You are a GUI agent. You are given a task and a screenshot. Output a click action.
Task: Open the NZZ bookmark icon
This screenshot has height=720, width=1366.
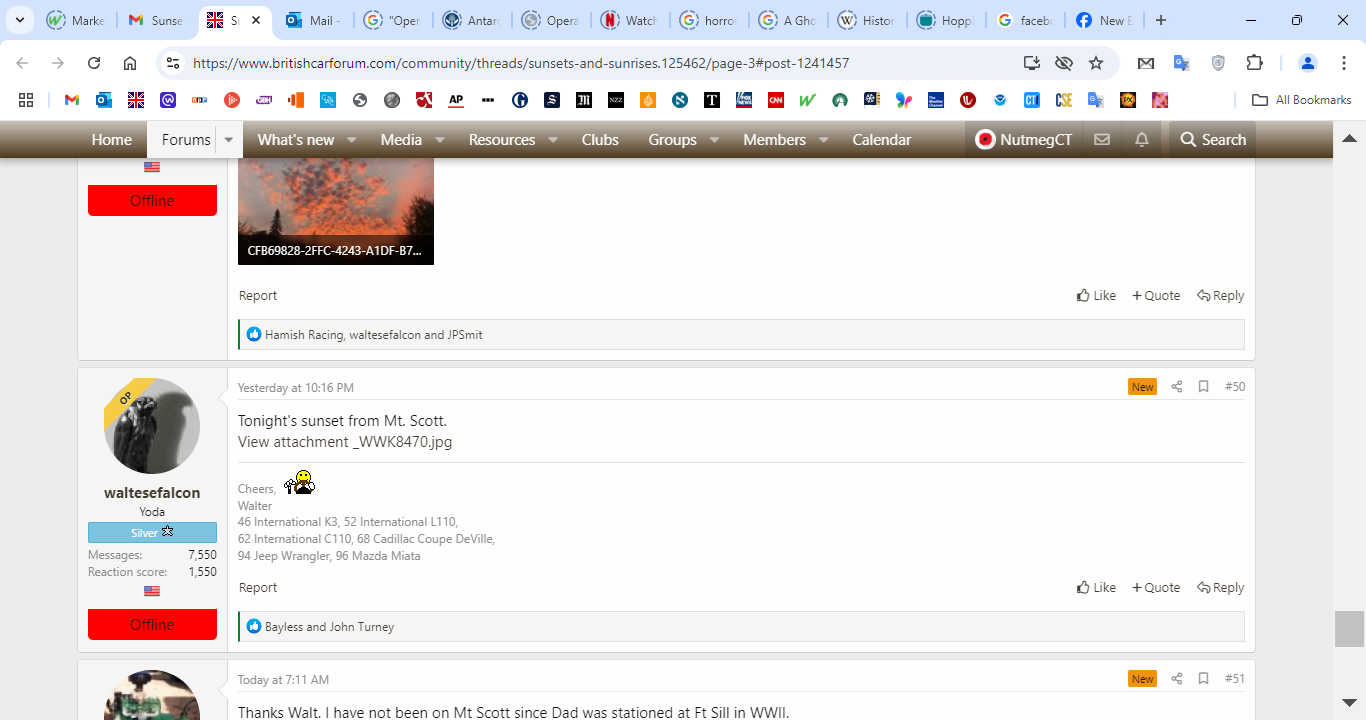point(616,100)
